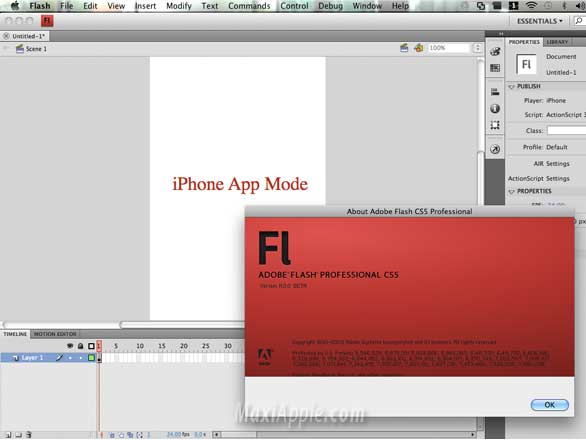
Task: Toggle Layer 1 visibility dot
Action: click(x=70, y=358)
